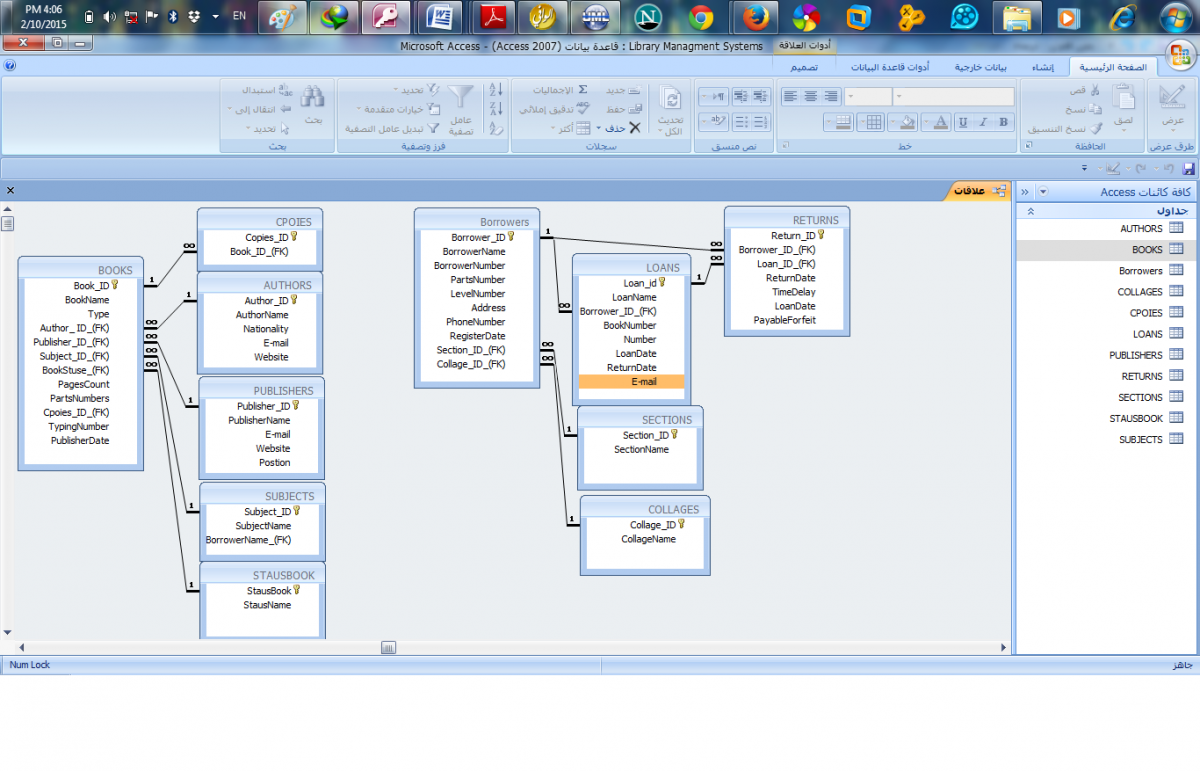Collapse the navigation pane with the shutter button
Viewport: 1200px width, 771px height.
[1025, 192]
